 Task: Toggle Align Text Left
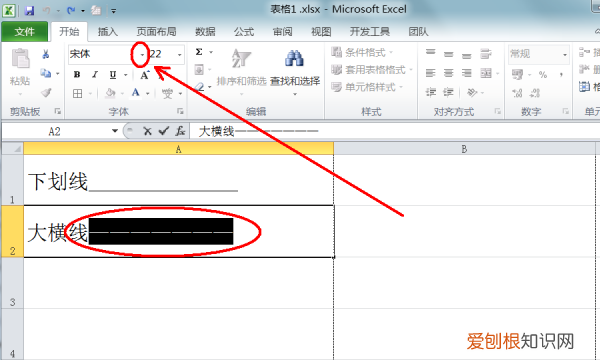click(430, 73)
